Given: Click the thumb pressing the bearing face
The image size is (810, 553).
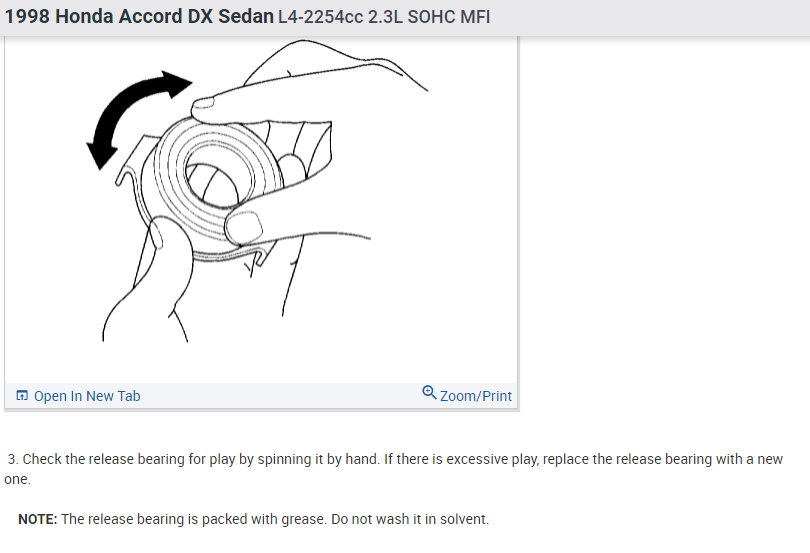Looking at the screenshot, I should point(243,227).
